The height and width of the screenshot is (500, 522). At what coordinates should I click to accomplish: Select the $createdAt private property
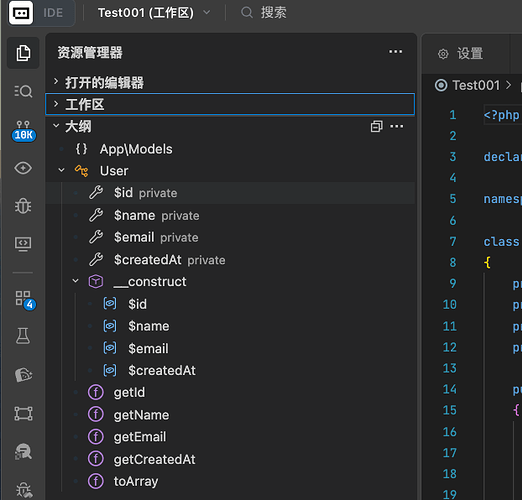(230, 260)
